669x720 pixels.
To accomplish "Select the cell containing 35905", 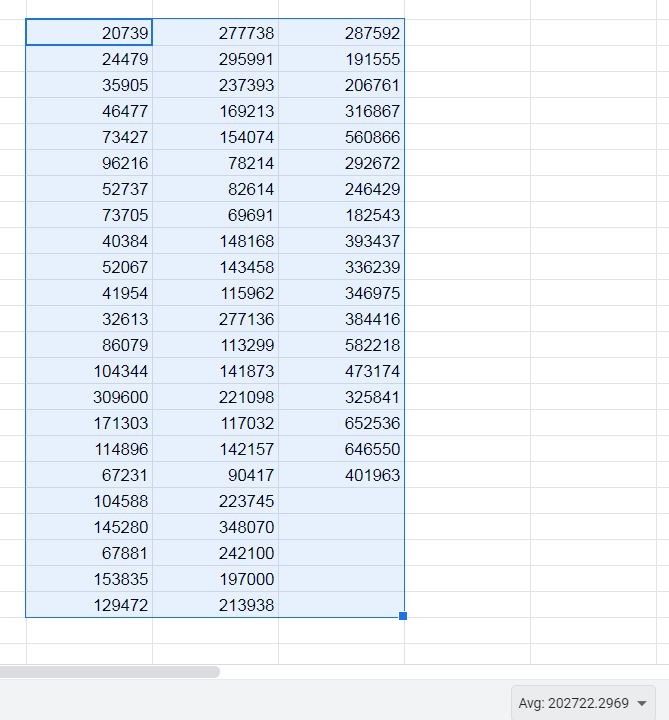I will (x=89, y=85).
